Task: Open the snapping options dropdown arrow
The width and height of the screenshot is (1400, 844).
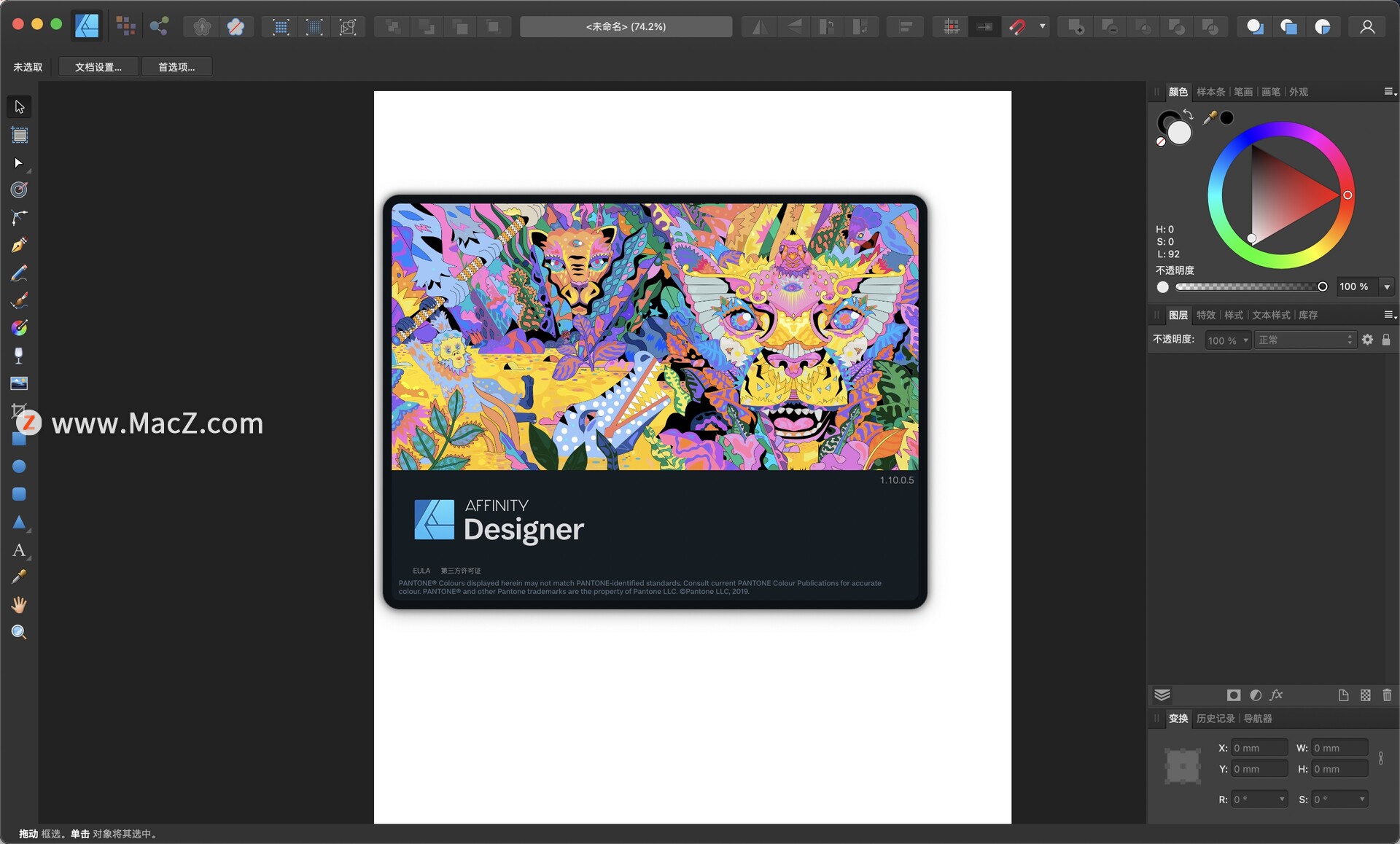Action: tap(1042, 27)
